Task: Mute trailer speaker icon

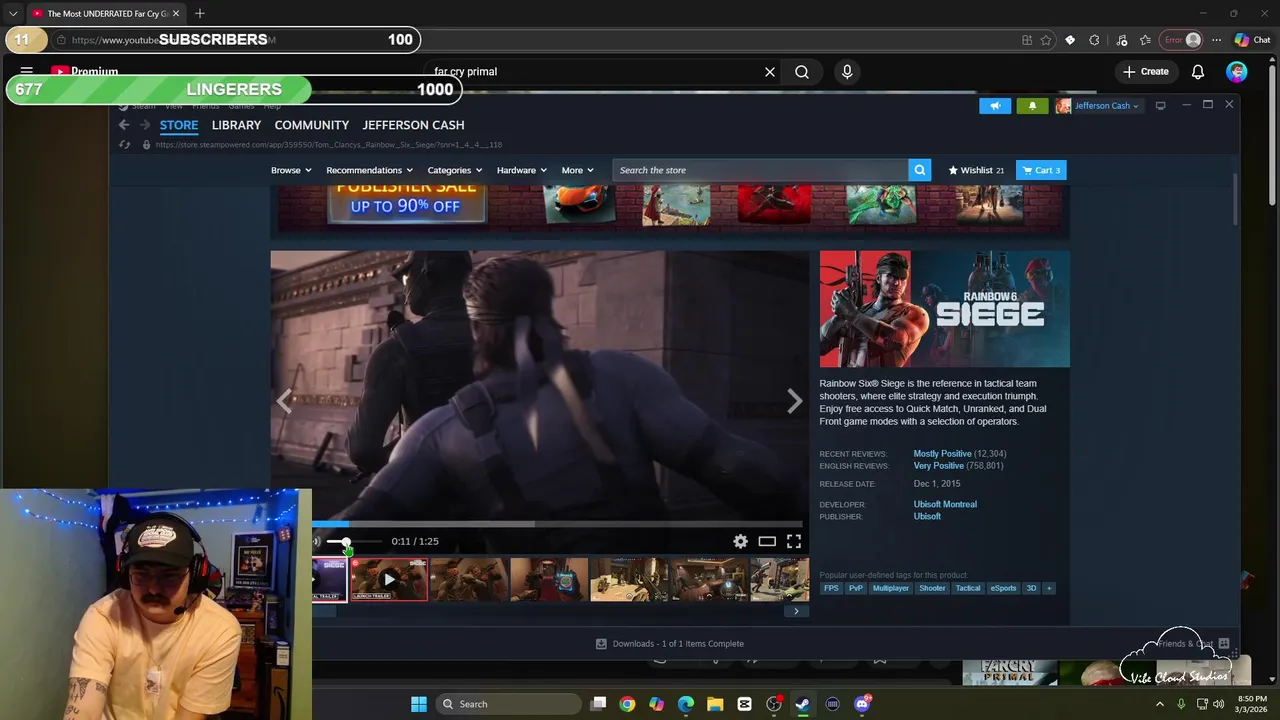Action: tap(316, 541)
